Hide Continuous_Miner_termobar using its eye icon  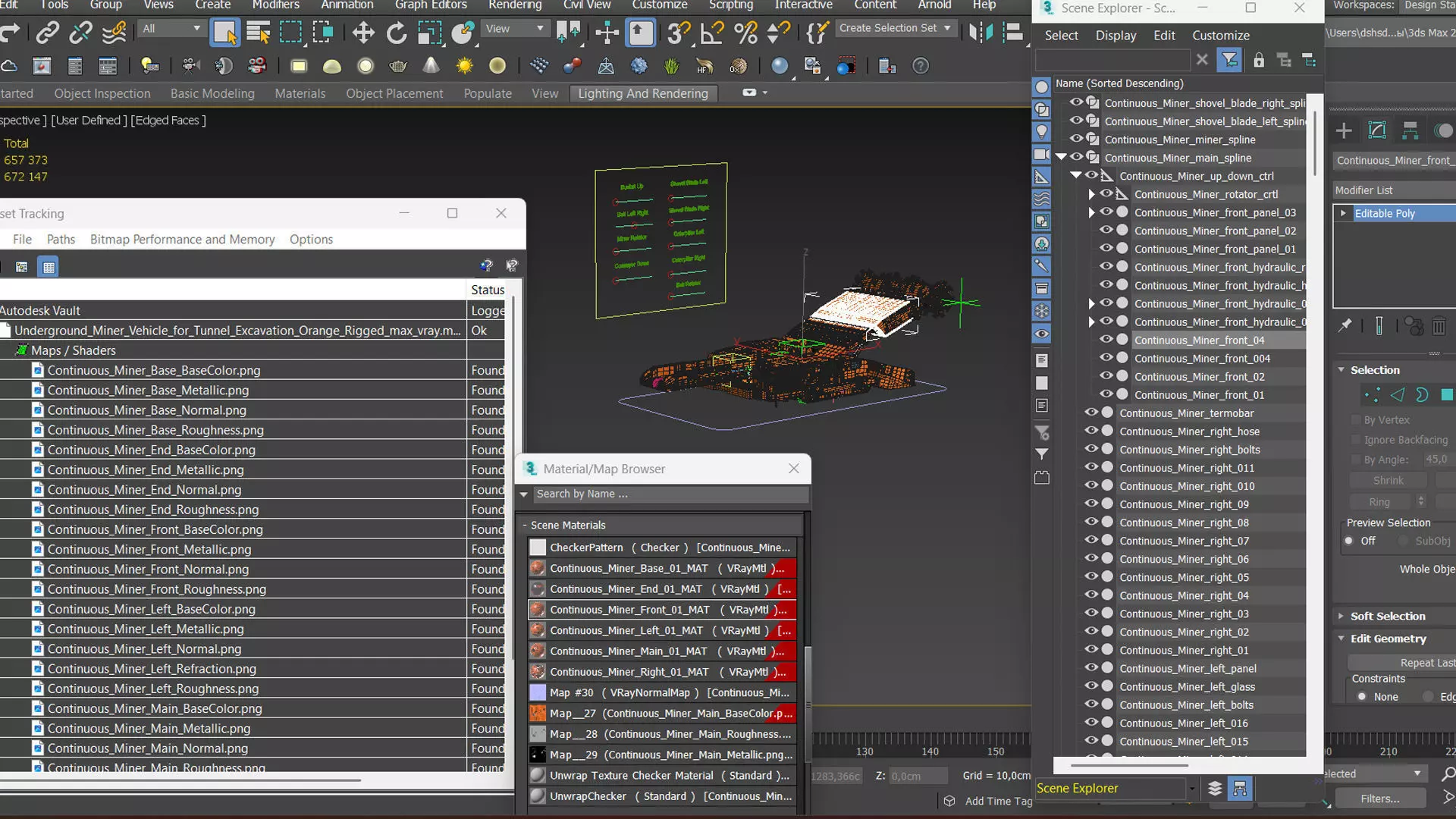point(1091,413)
